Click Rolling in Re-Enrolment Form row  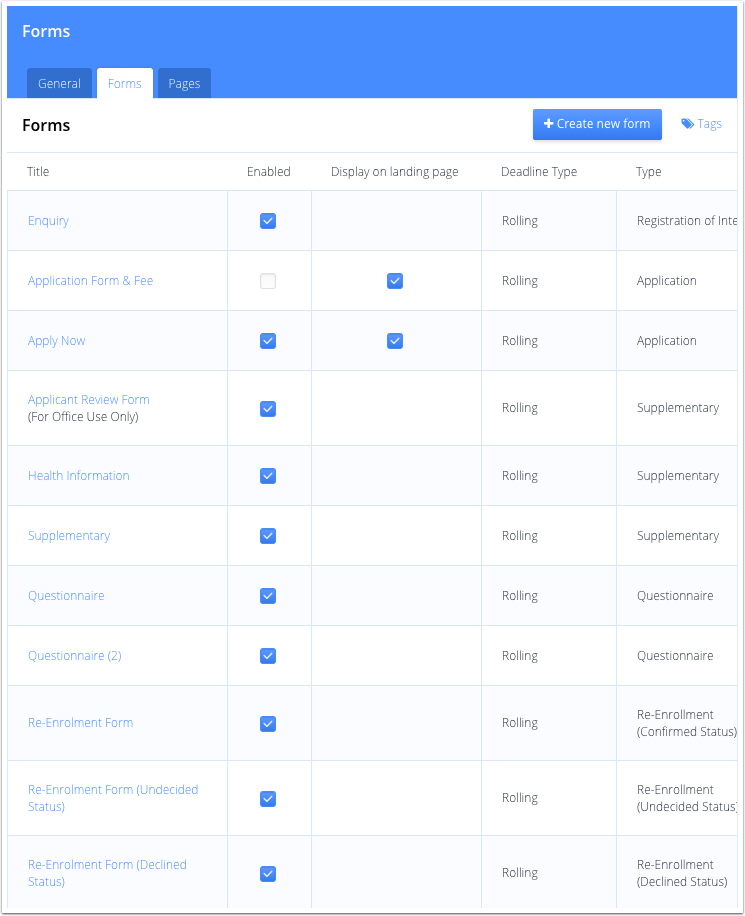pyautogui.click(x=519, y=723)
